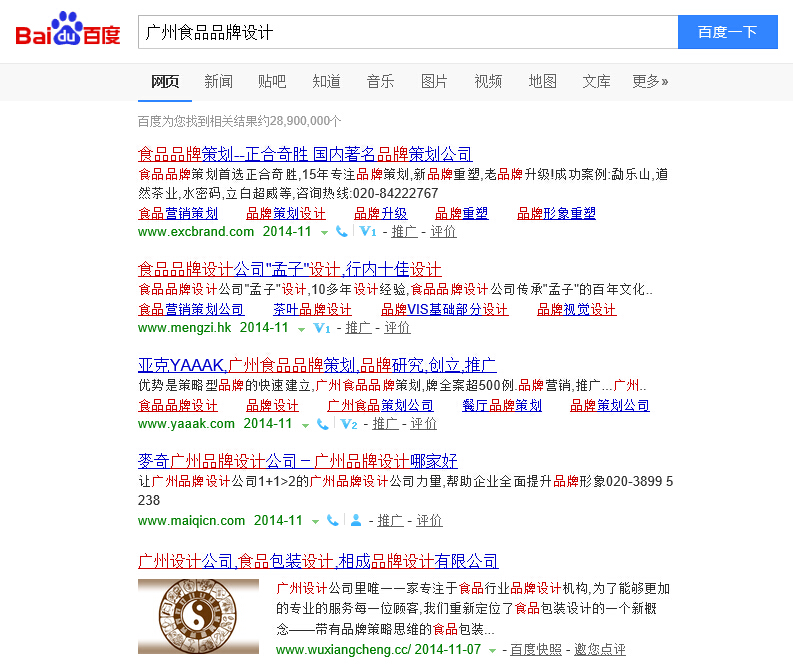
Task: Open the 亚克YAAAK search result title
Action: pos(317,365)
